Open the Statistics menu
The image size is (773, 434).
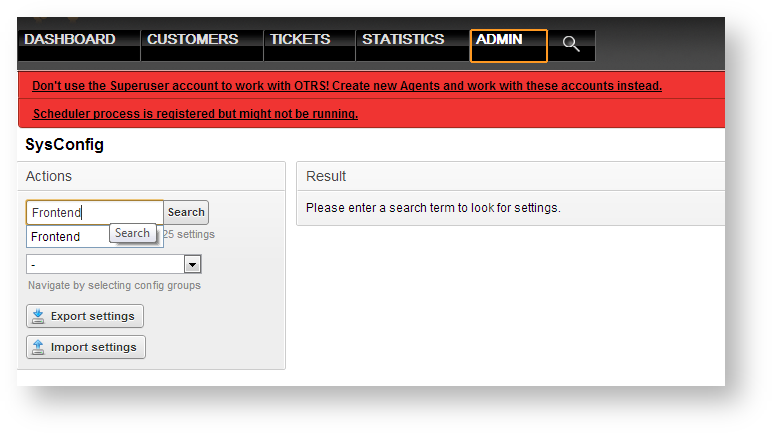pyautogui.click(x=413, y=45)
